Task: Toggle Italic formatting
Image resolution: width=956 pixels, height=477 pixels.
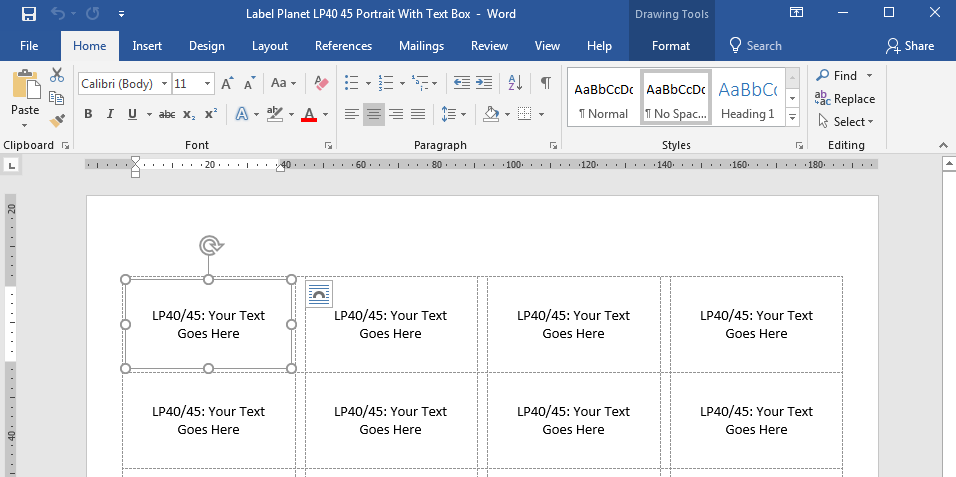Action: coord(110,115)
